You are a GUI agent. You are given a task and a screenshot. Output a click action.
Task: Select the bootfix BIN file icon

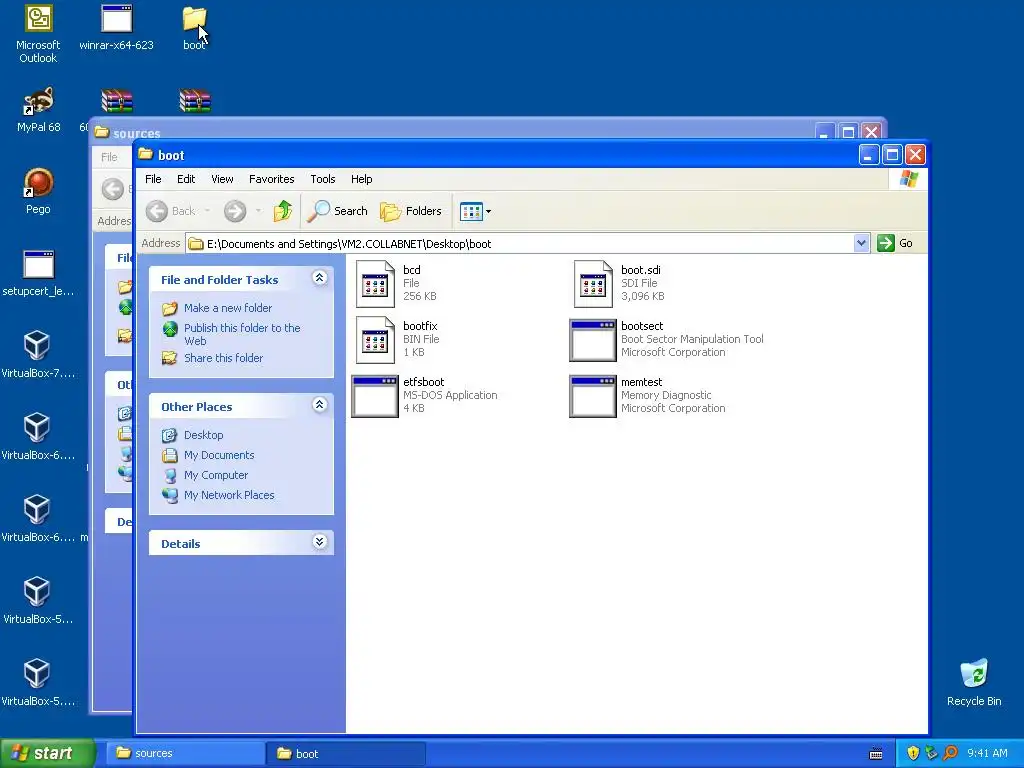[375, 340]
